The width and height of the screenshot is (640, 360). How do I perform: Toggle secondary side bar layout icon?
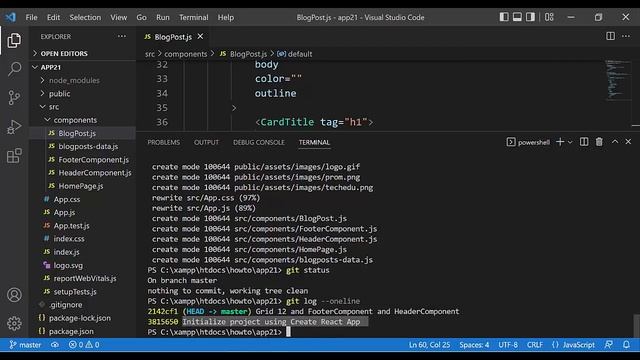coord(530,17)
